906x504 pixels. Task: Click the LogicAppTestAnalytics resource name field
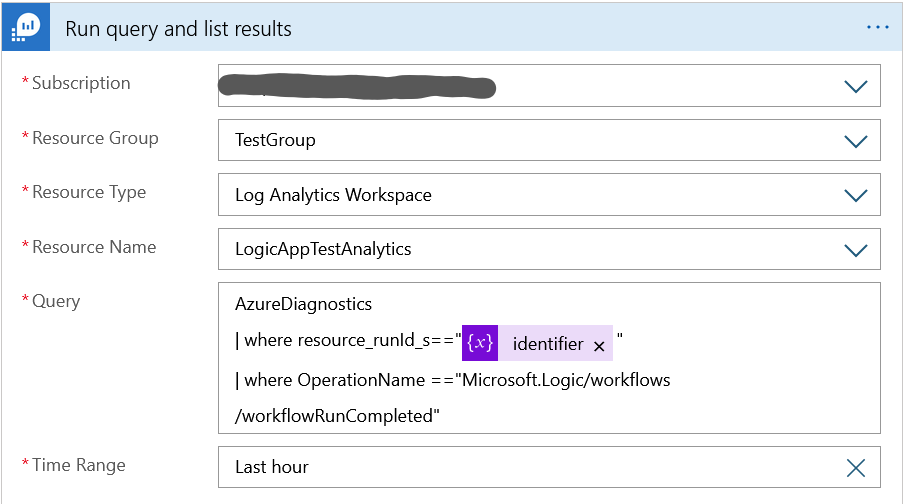coord(323,249)
